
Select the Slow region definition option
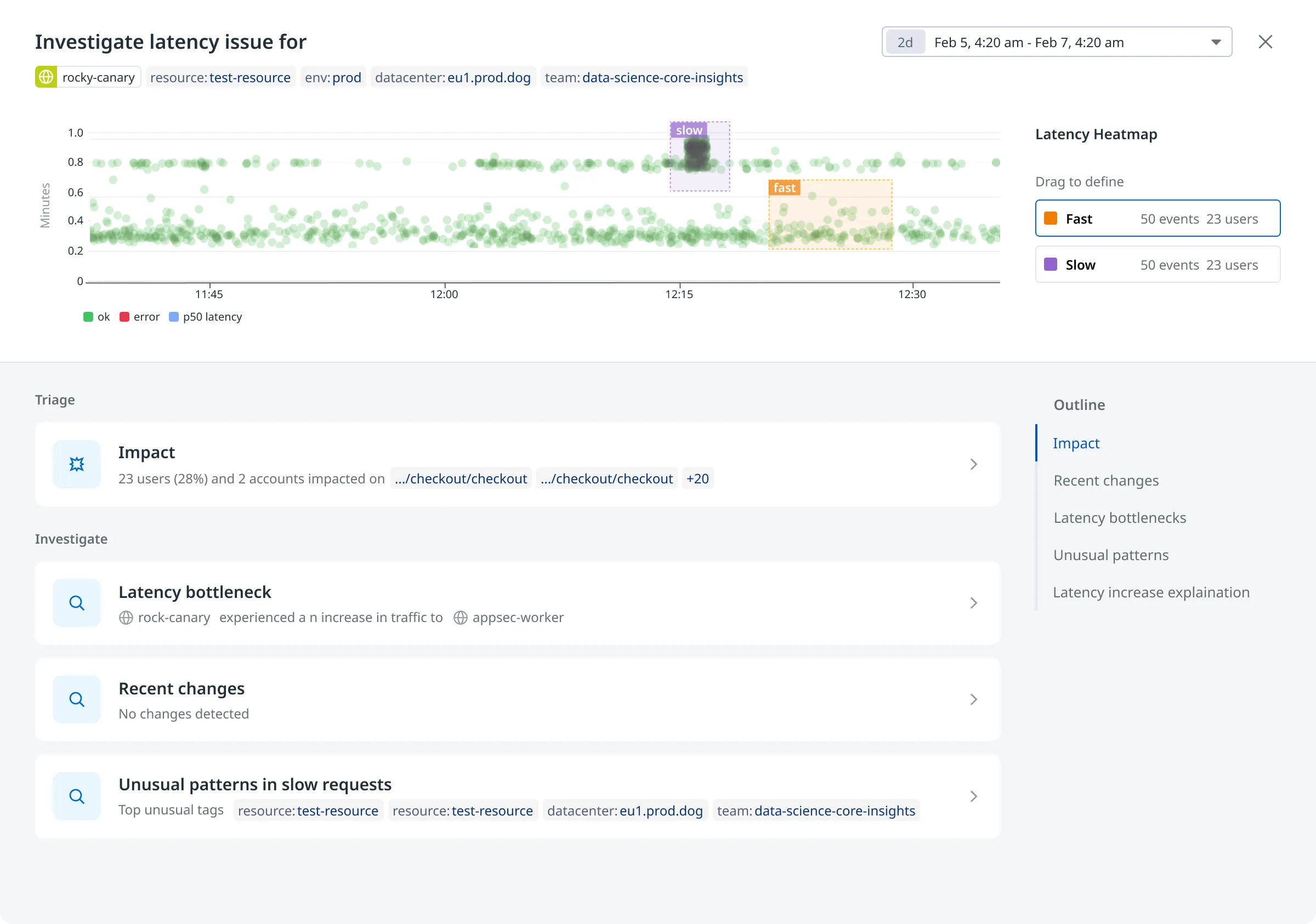[x=1157, y=265]
